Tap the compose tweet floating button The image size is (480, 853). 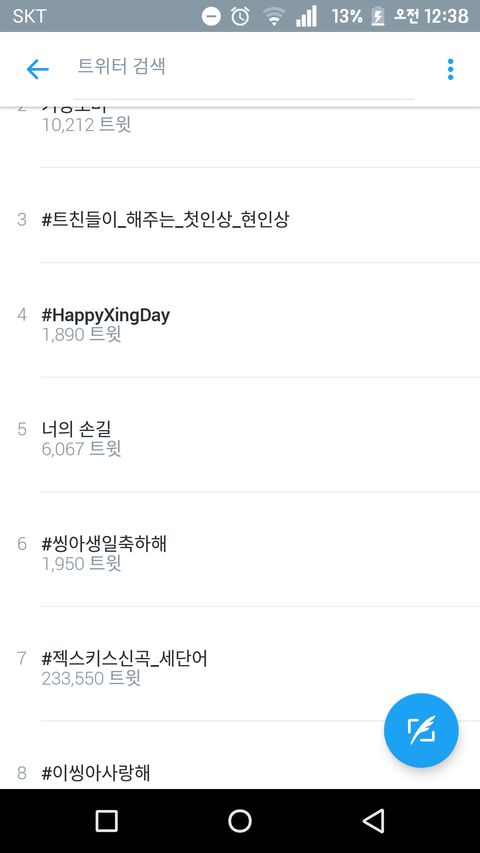pyautogui.click(x=421, y=730)
